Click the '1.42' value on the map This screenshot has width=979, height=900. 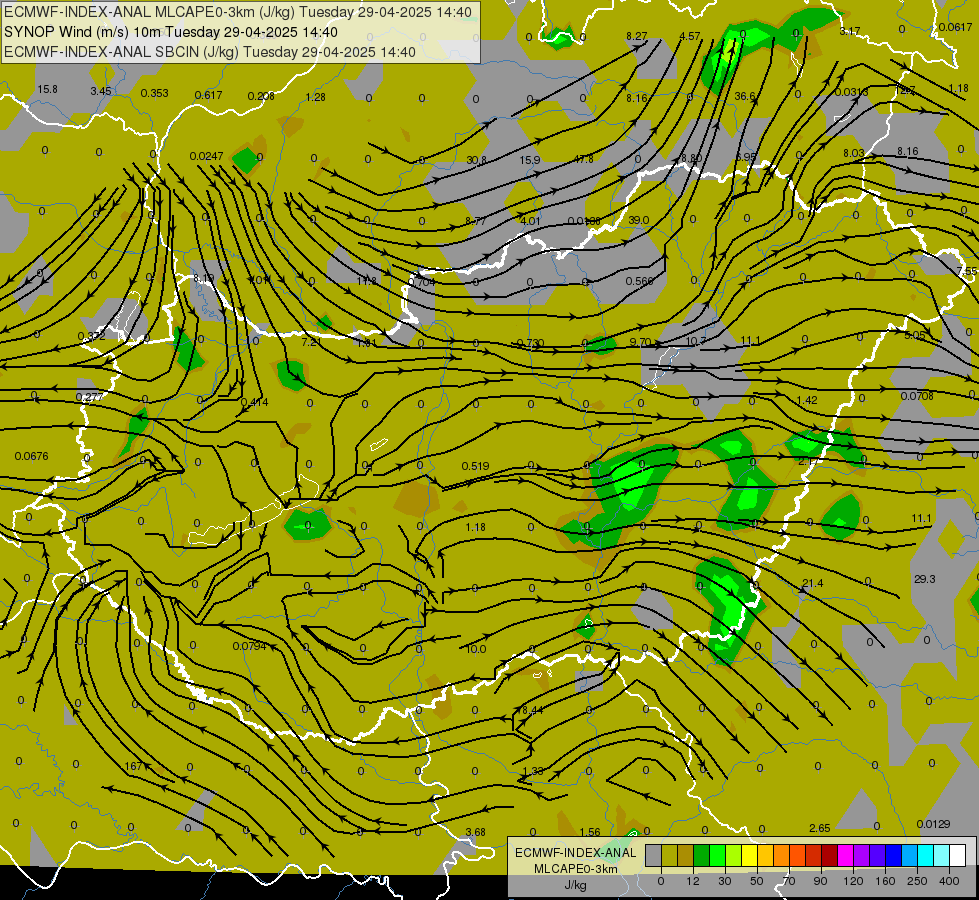(x=807, y=400)
